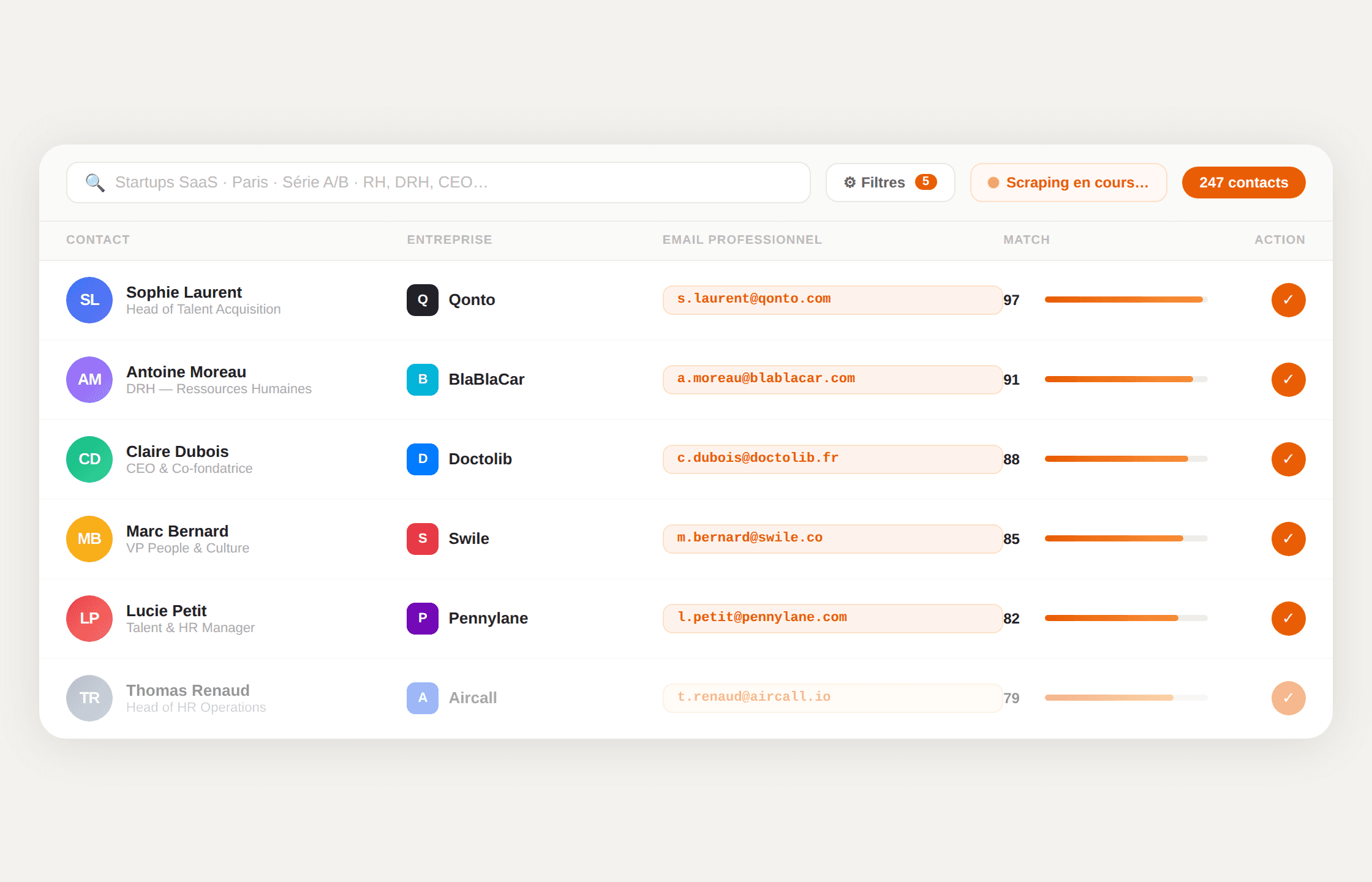This screenshot has width=1372, height=882.
Task: Sort by the Entreprise column header
Action: pos(449,240)
